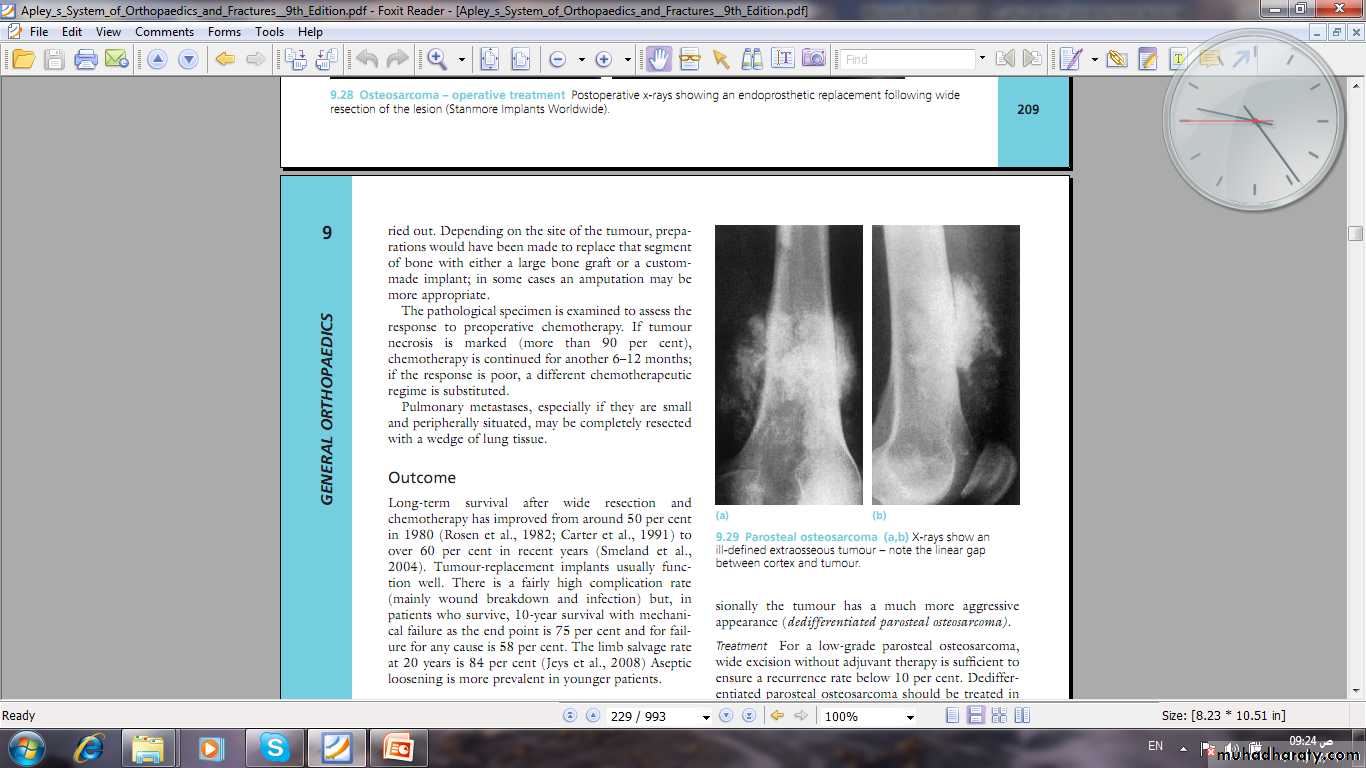
Task: Open a file with the folder icon
Action: point(22,59)
